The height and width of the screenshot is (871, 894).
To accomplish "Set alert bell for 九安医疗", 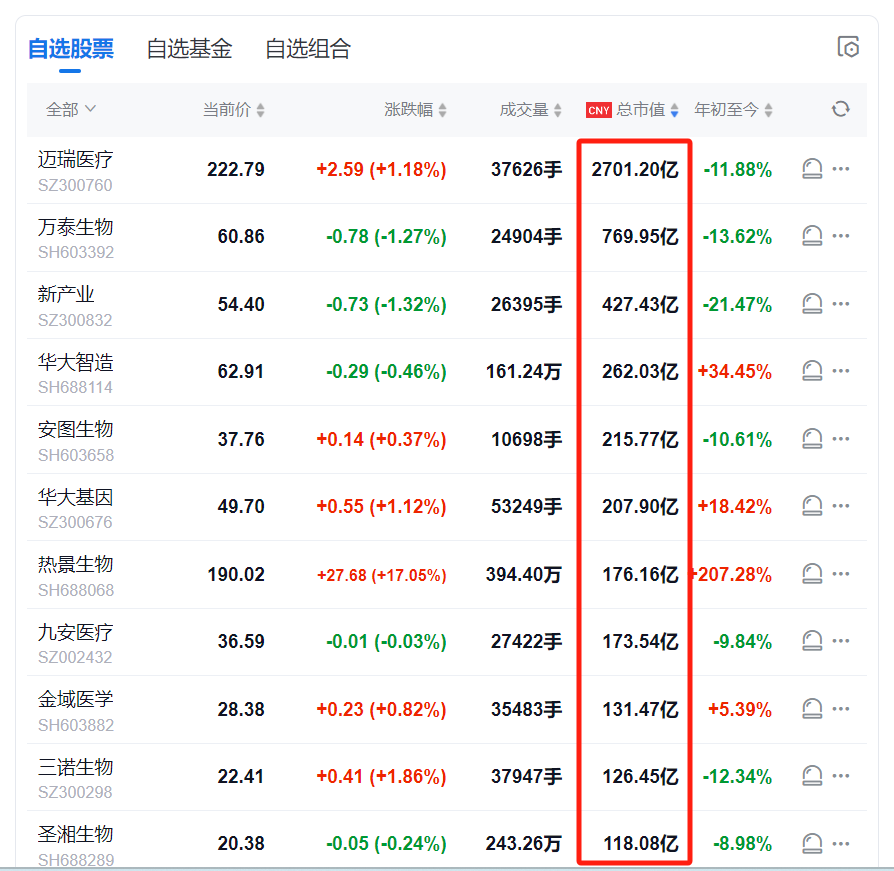I will tap(812, 641).
